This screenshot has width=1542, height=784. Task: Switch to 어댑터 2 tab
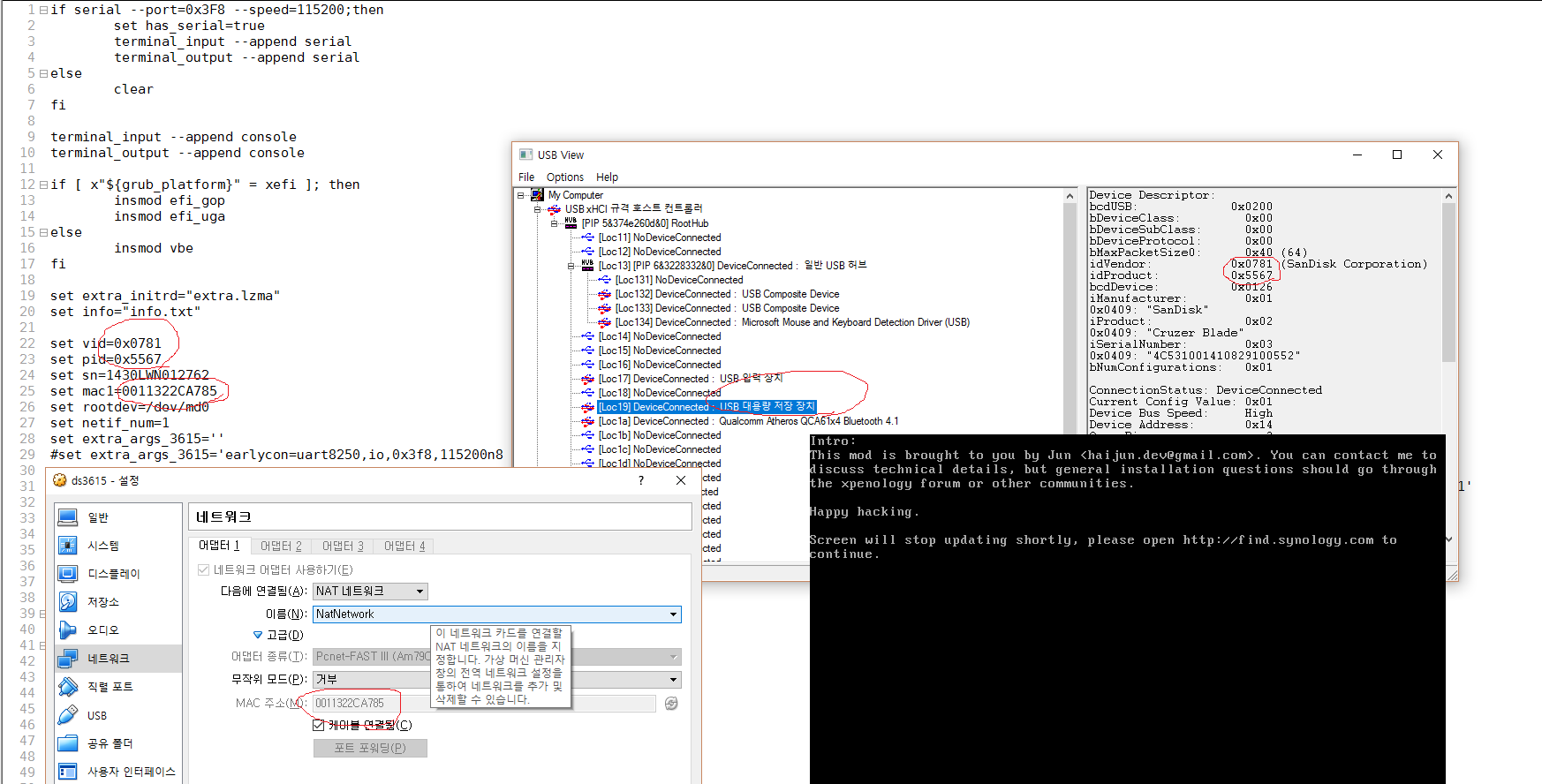coord(281,547)
